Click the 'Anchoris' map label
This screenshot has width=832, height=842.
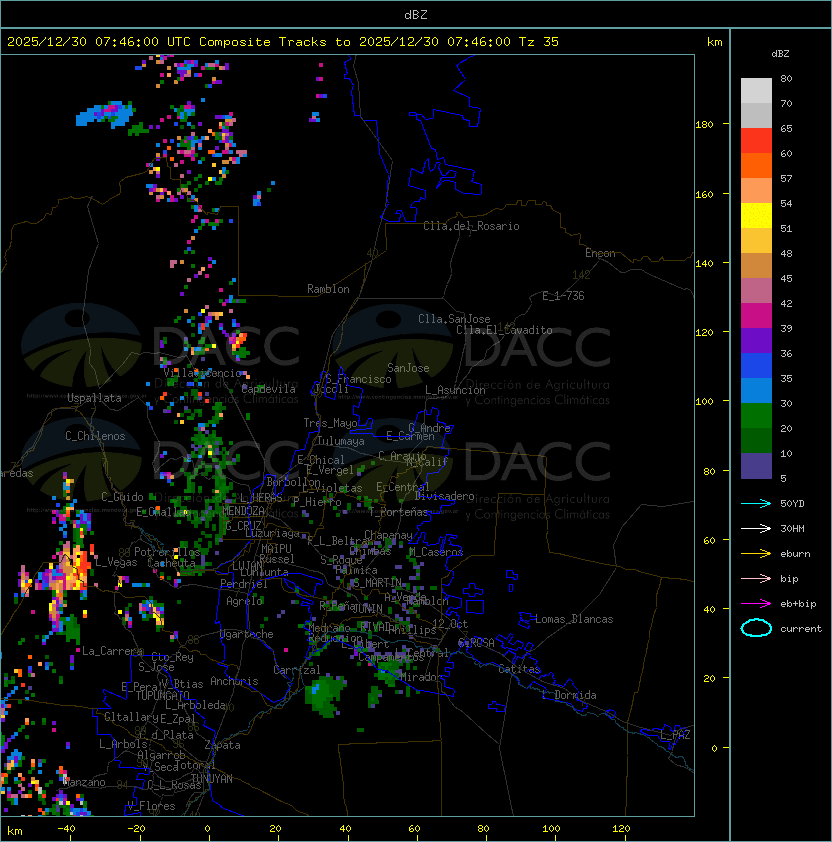[x=234, y=681]
